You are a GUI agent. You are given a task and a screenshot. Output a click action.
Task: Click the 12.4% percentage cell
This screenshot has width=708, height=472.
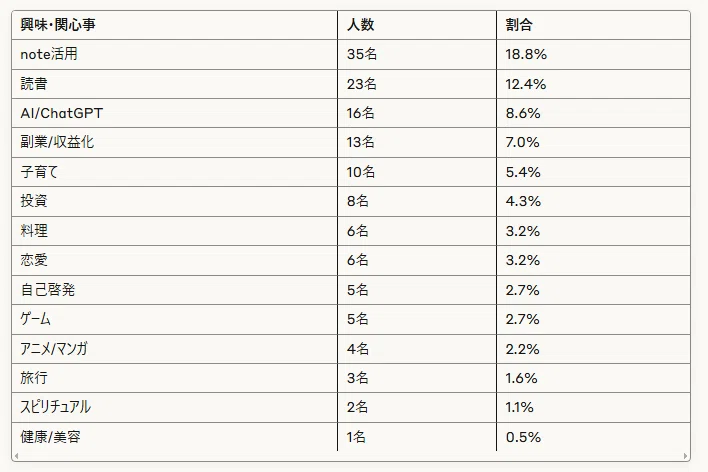click(x=593, y=84)
